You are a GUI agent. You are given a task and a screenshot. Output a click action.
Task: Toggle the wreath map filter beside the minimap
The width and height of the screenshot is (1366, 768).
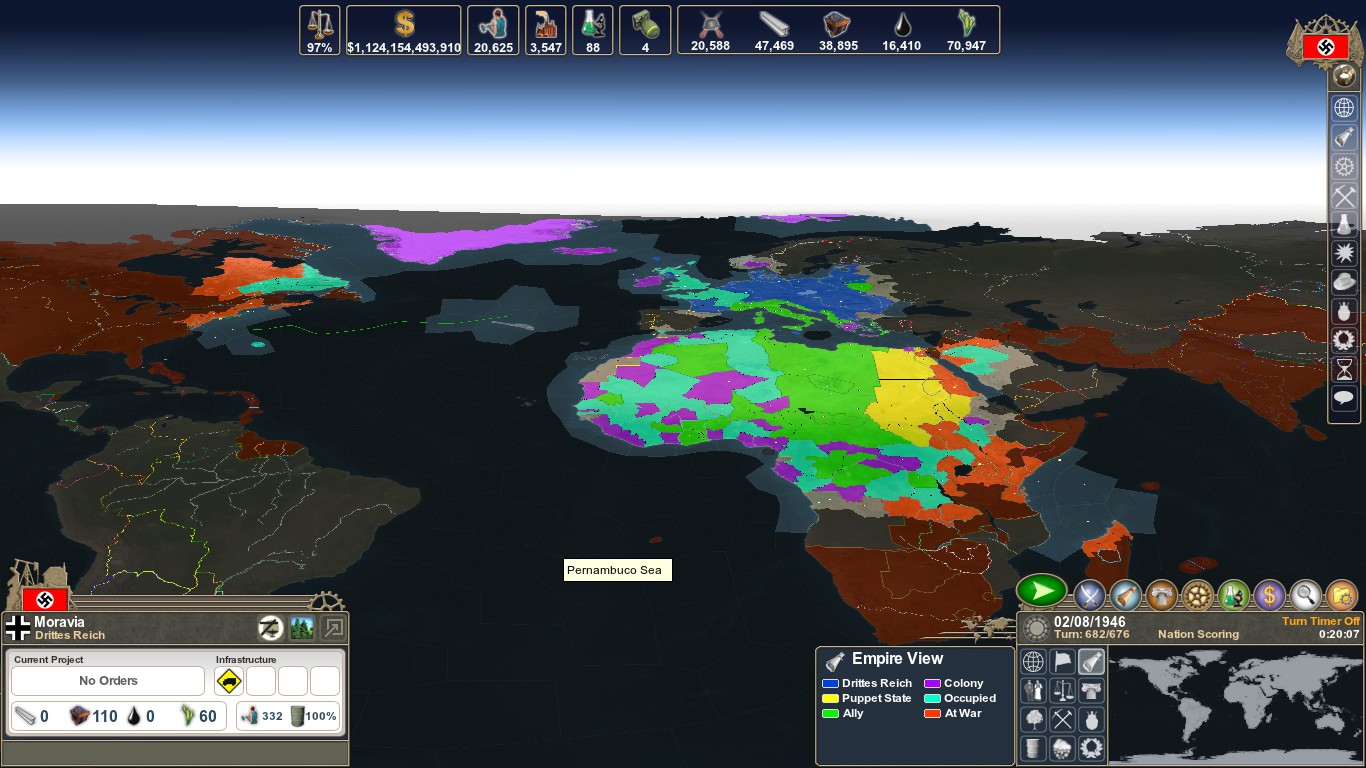(1091, 748)
